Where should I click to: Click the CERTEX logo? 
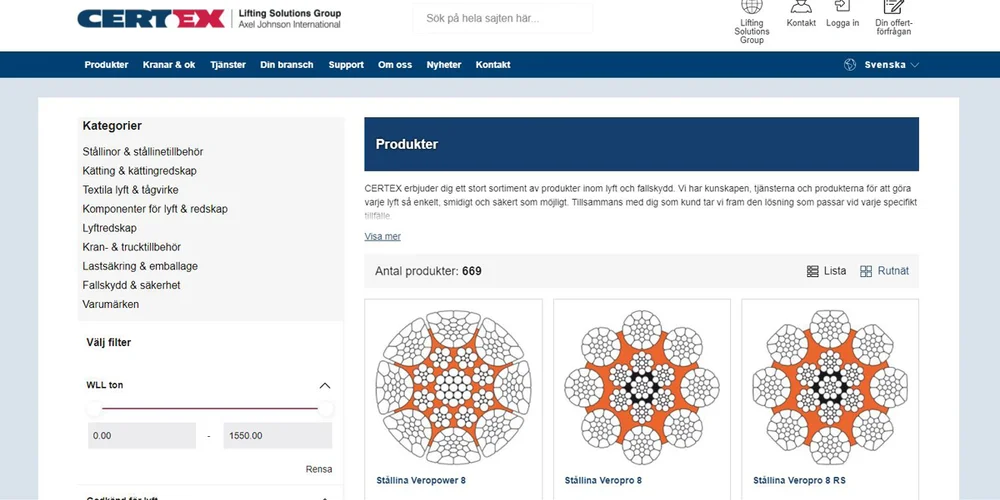pos(150,19)
